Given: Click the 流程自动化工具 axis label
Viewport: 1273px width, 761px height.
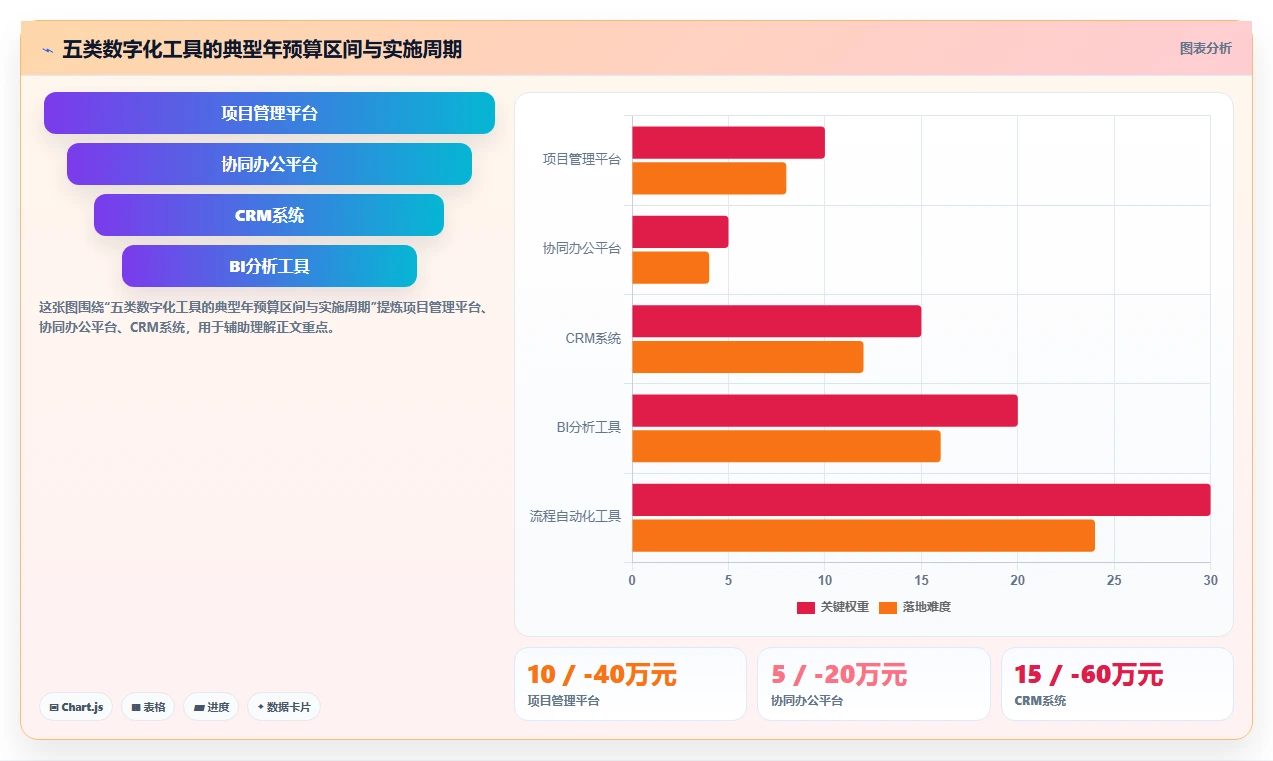Looking at the screenshot, I should [x=575, y=517].
